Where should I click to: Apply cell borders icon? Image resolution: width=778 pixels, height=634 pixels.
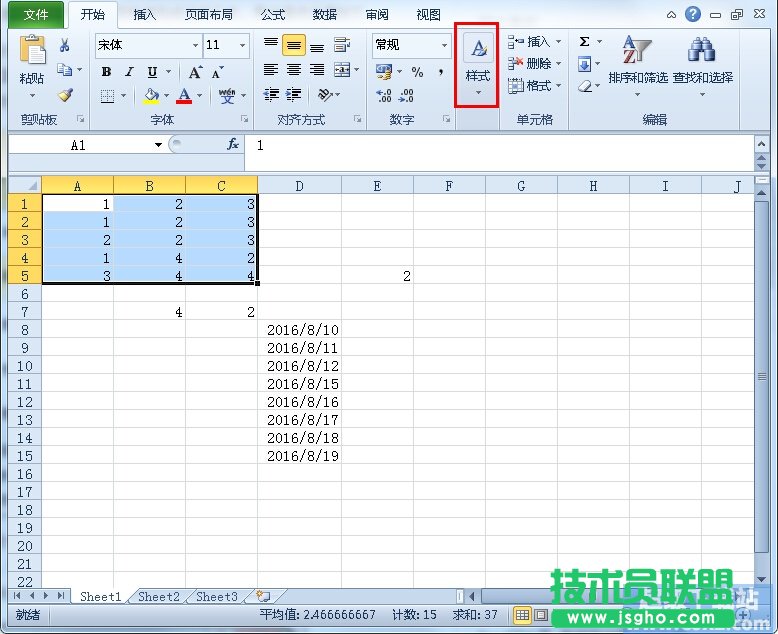107,96
